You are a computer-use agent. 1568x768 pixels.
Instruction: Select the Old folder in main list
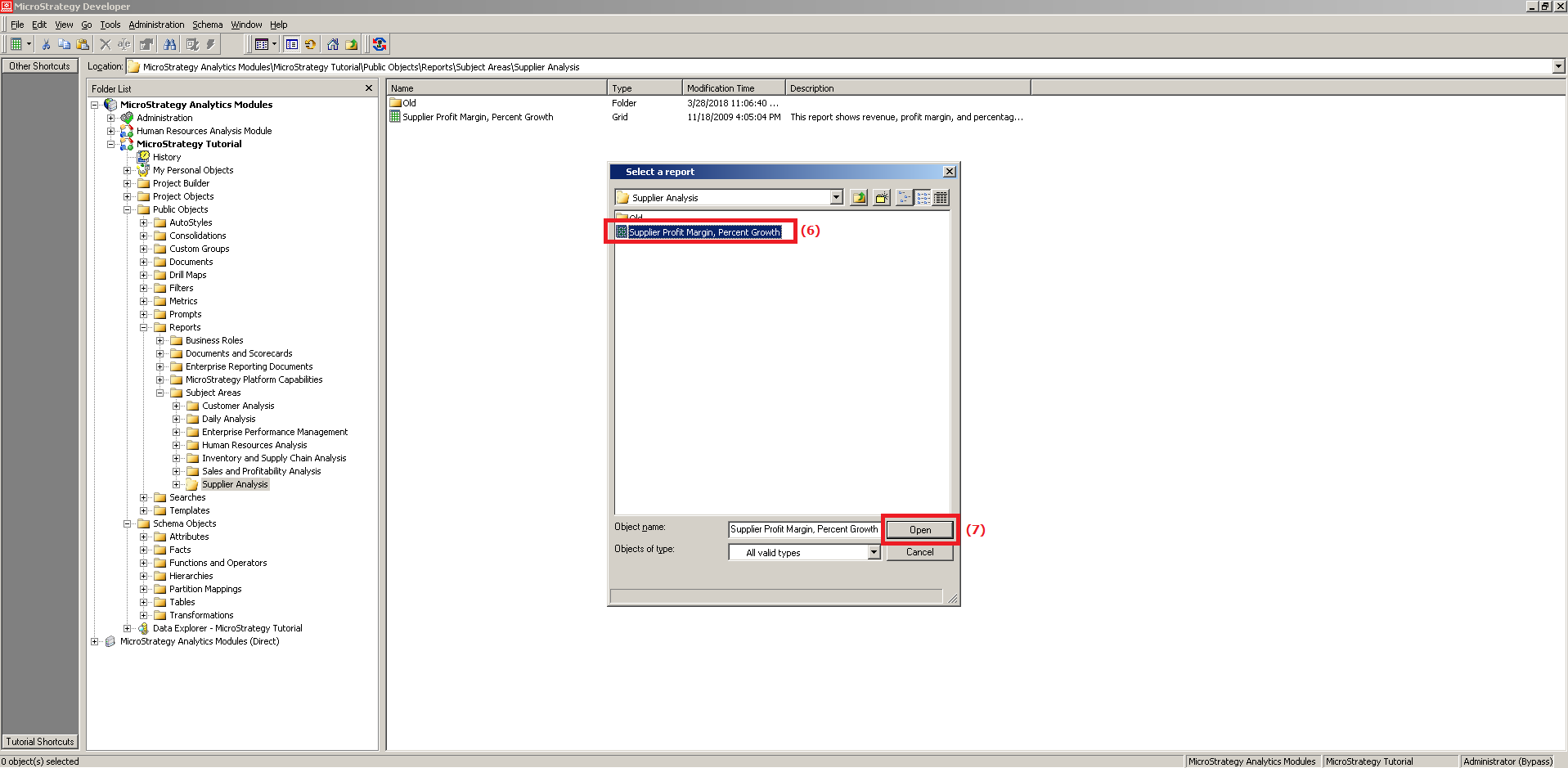click(403, 103)
